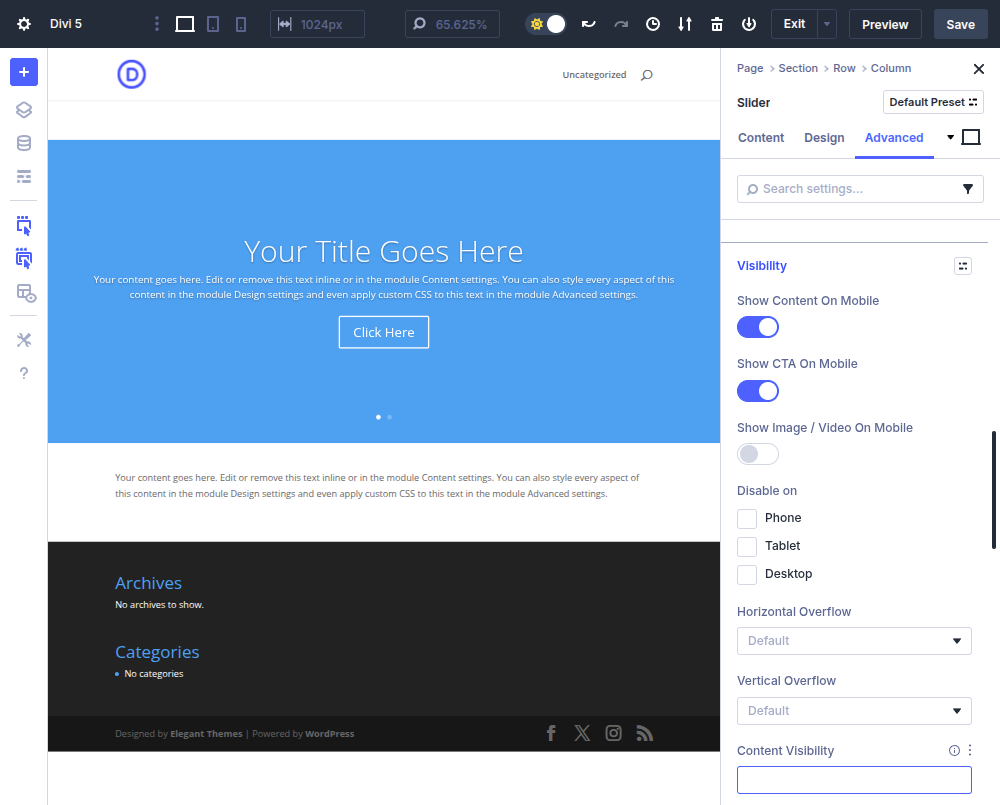Open the Divi settings gear
Image resolution: width=1000 pixels, height=805 pixels.
24,24
